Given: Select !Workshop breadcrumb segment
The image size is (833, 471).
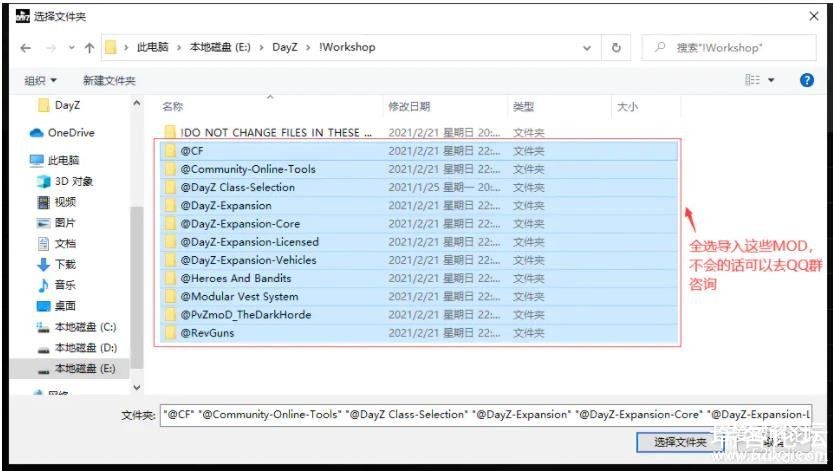Looking at the screenshot, I should (x=347, y=47).
